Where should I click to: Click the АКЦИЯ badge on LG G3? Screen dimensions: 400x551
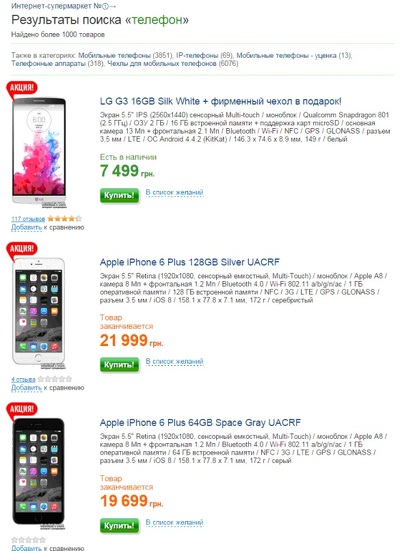coord(22,88)
